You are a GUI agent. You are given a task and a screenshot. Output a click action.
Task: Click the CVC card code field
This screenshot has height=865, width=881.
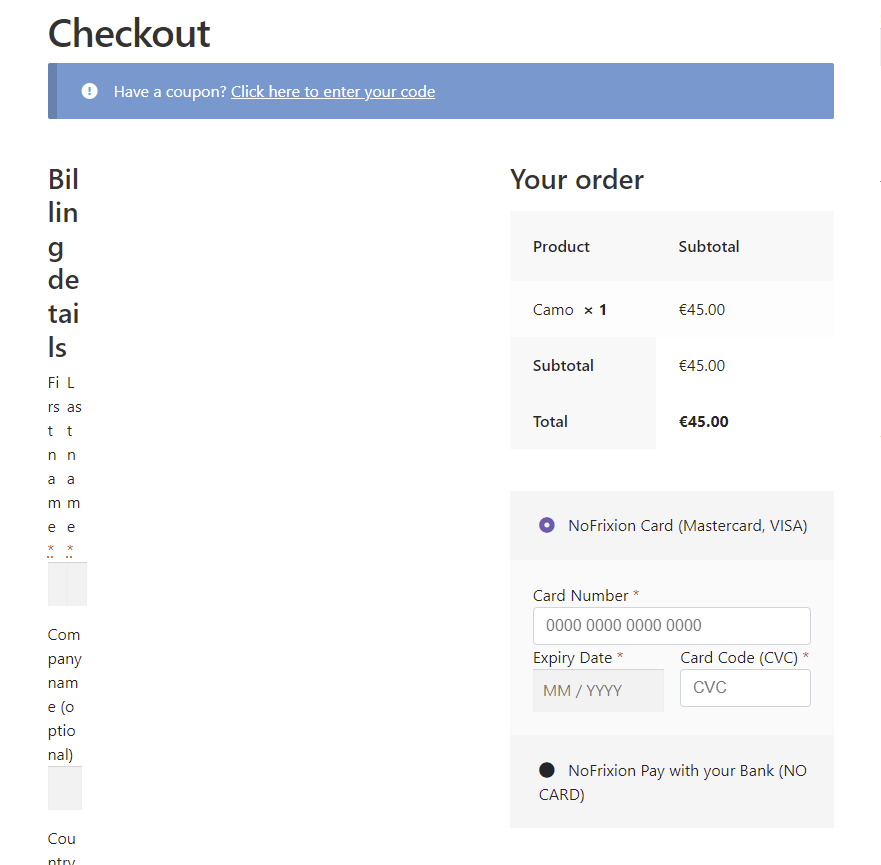click(x=744, y=688)
